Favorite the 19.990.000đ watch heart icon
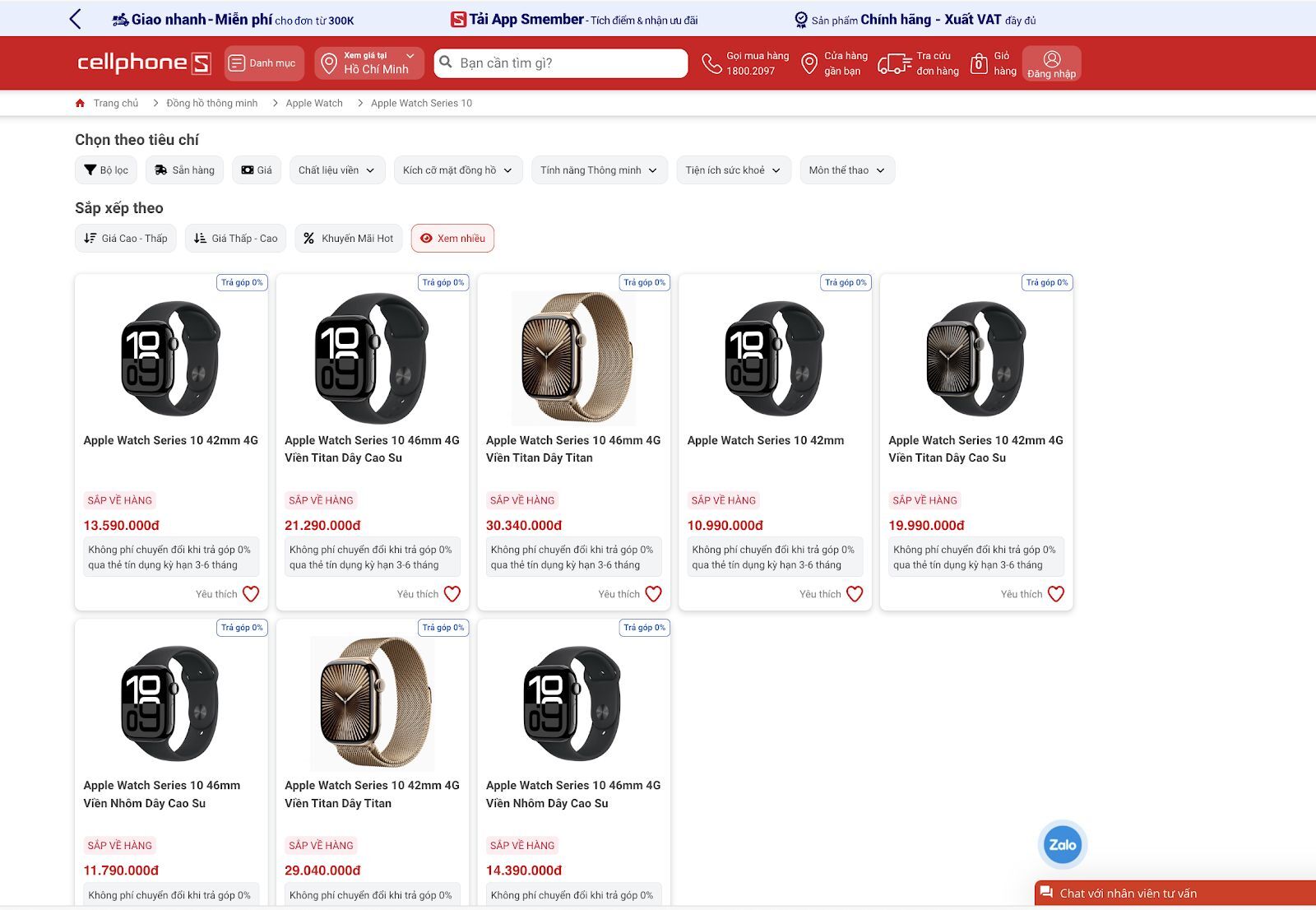This screenshot has height=910, width=1316. (1056, 594)
